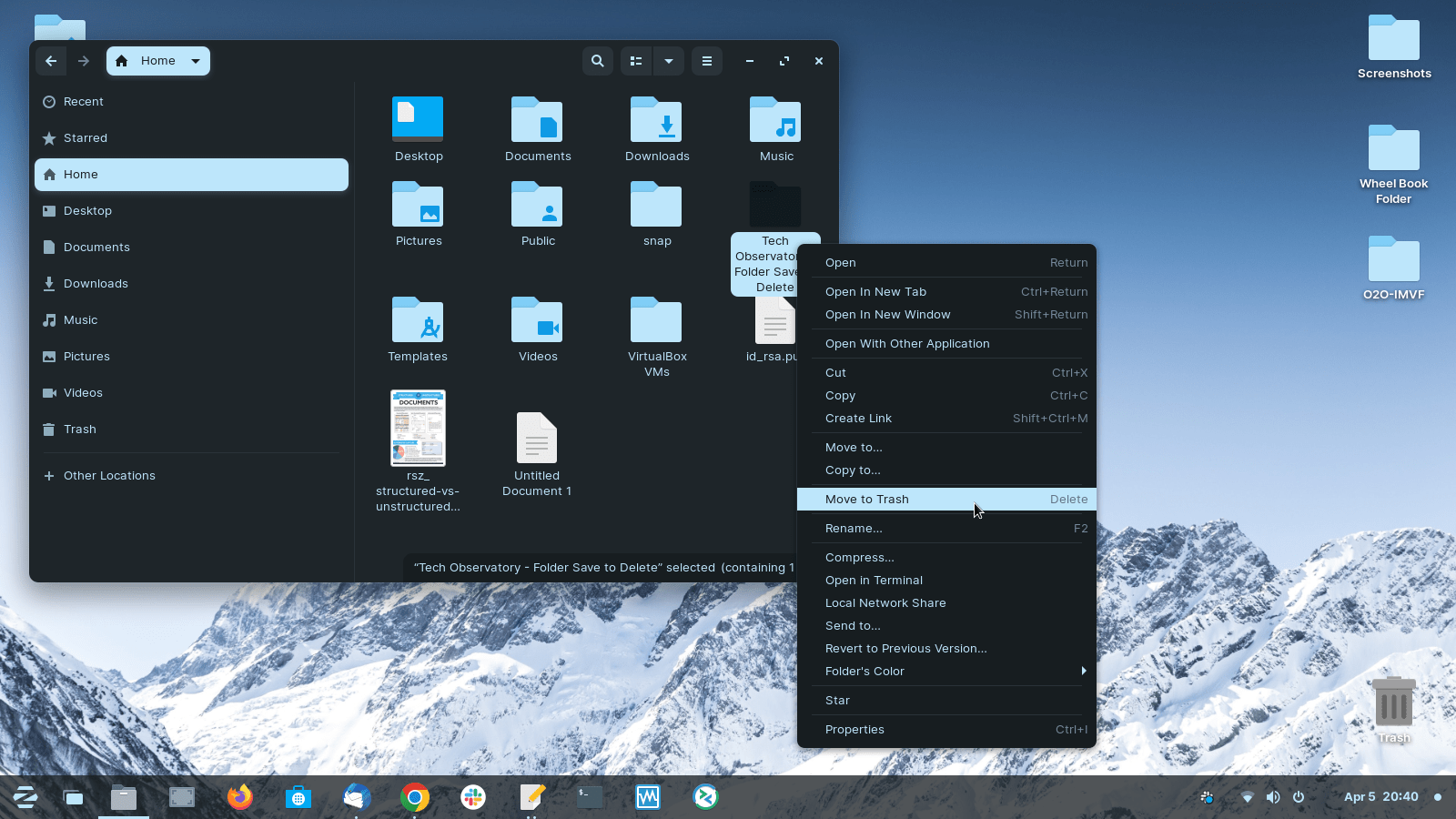Open the terminal from the taskbar

tap(589, 797)
